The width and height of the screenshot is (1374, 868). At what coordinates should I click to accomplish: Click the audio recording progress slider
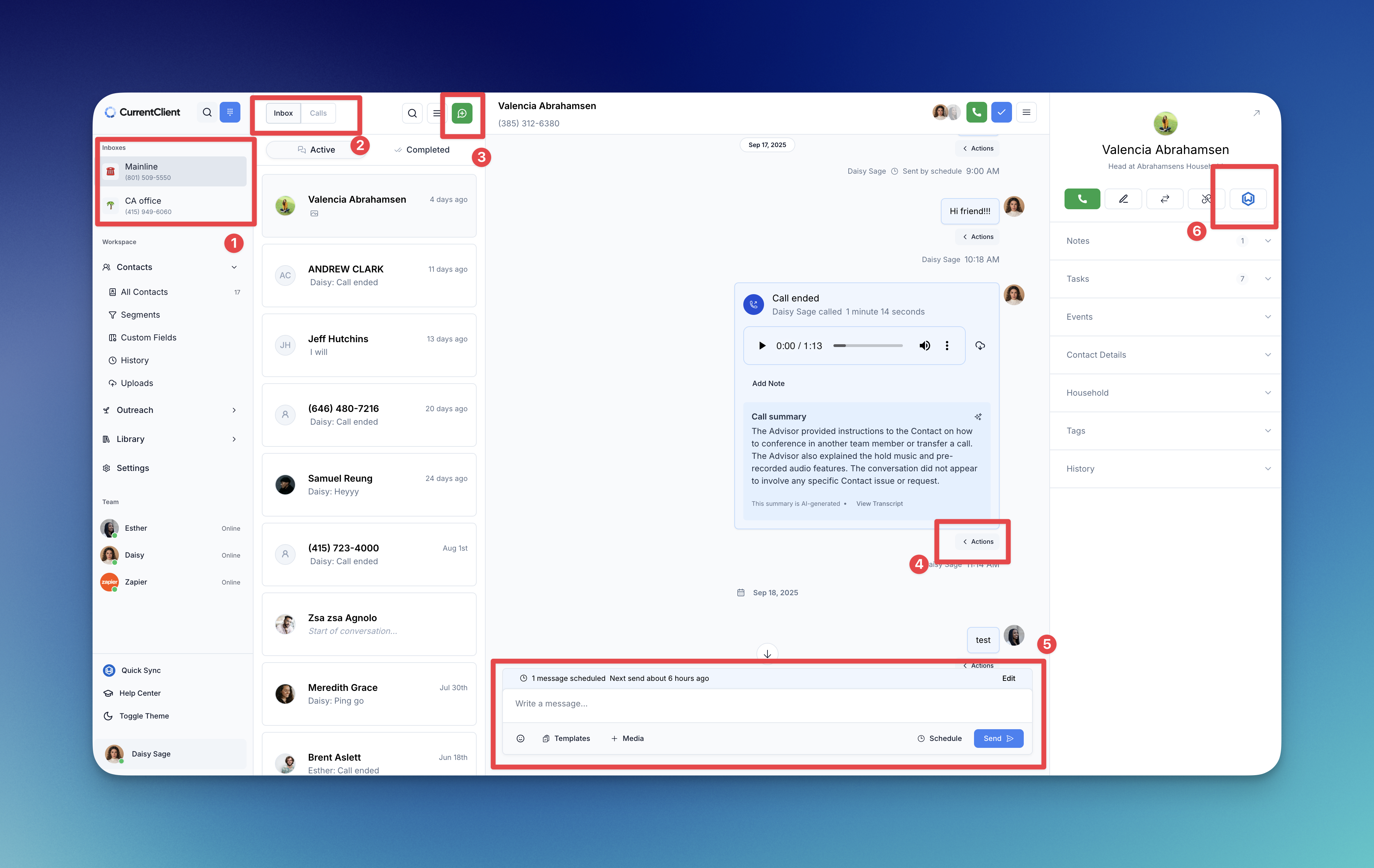[867, 346]
